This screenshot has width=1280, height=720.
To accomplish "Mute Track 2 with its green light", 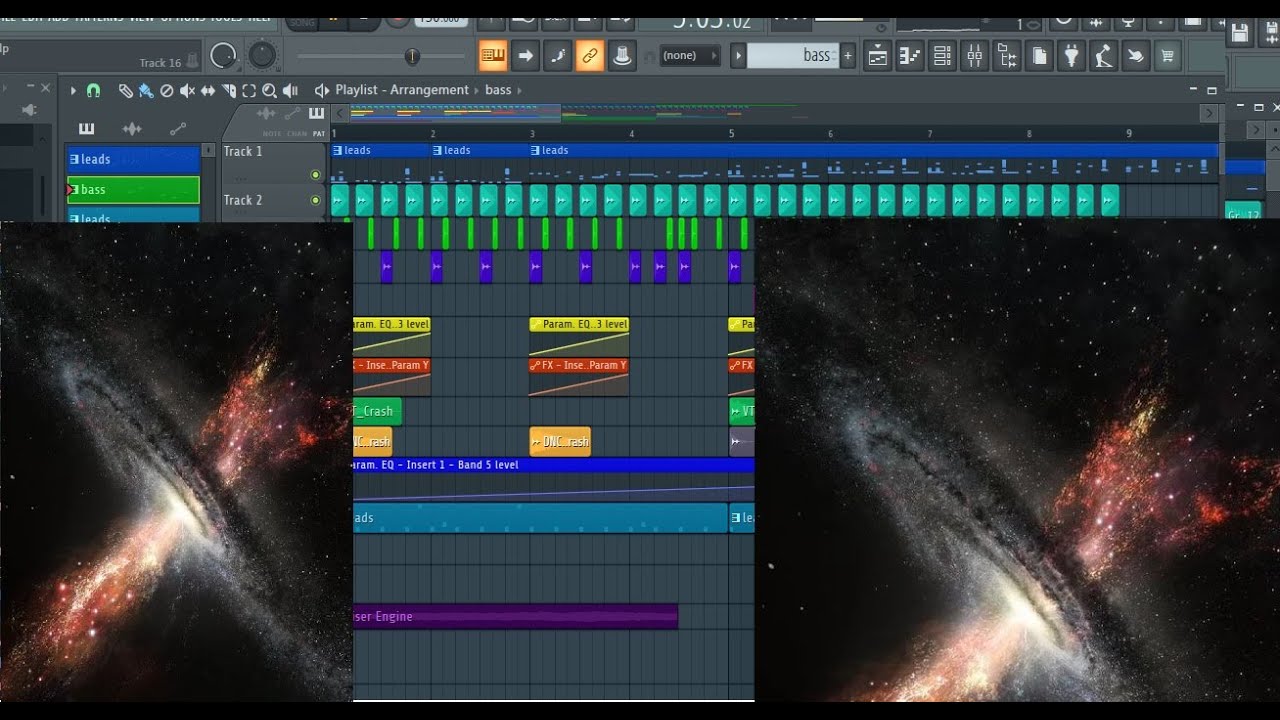I will tap(316, 200).
